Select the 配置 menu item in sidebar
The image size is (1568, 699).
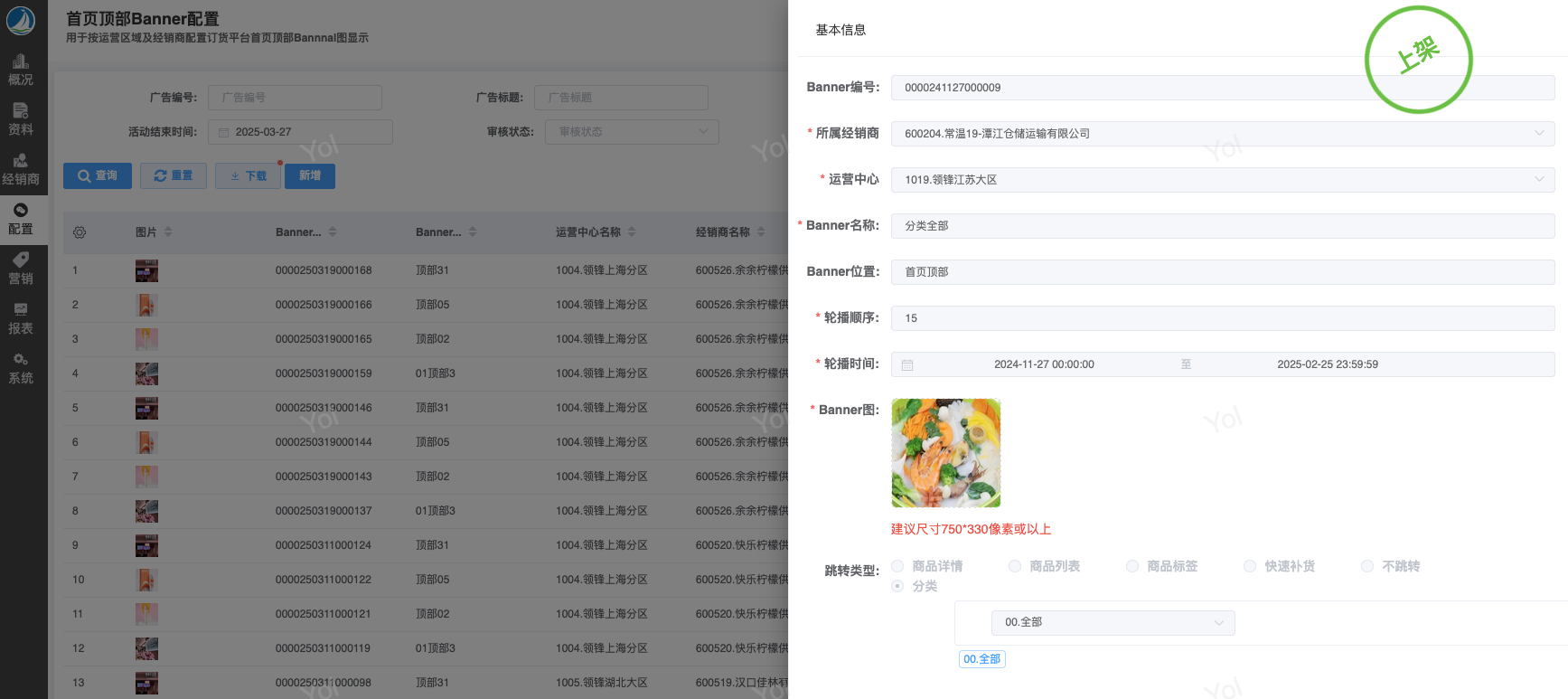tap(21, 219)
